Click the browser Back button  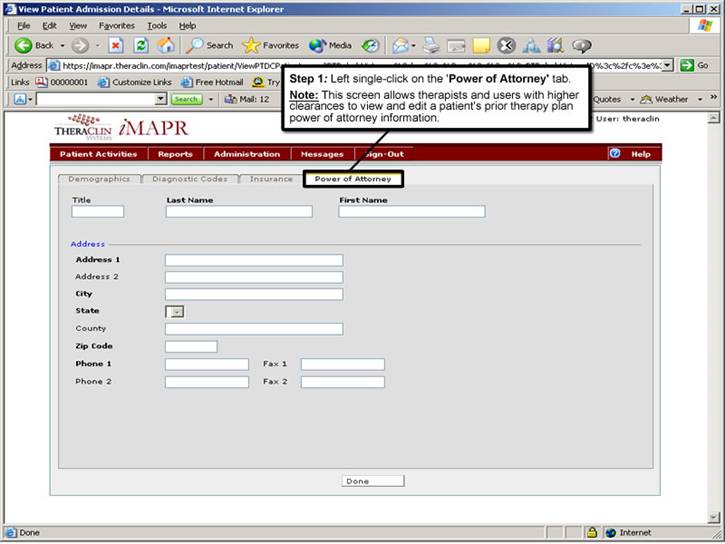[35, 45]
